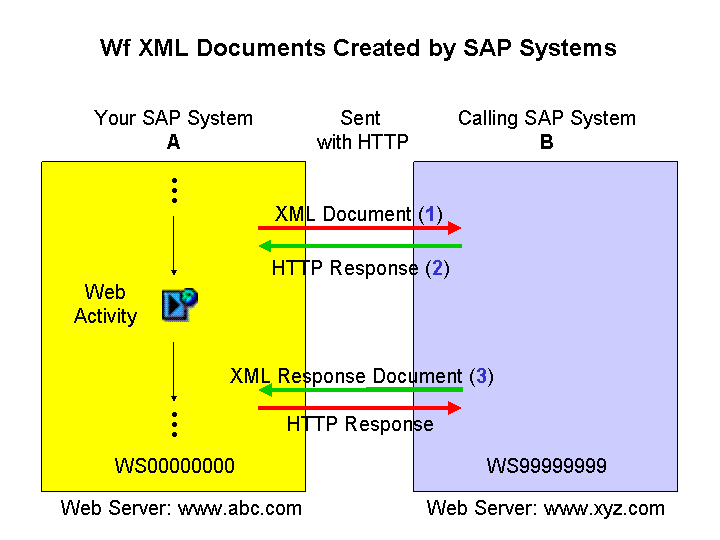Click the bottom 'HTTP Response' label without number

360,424
